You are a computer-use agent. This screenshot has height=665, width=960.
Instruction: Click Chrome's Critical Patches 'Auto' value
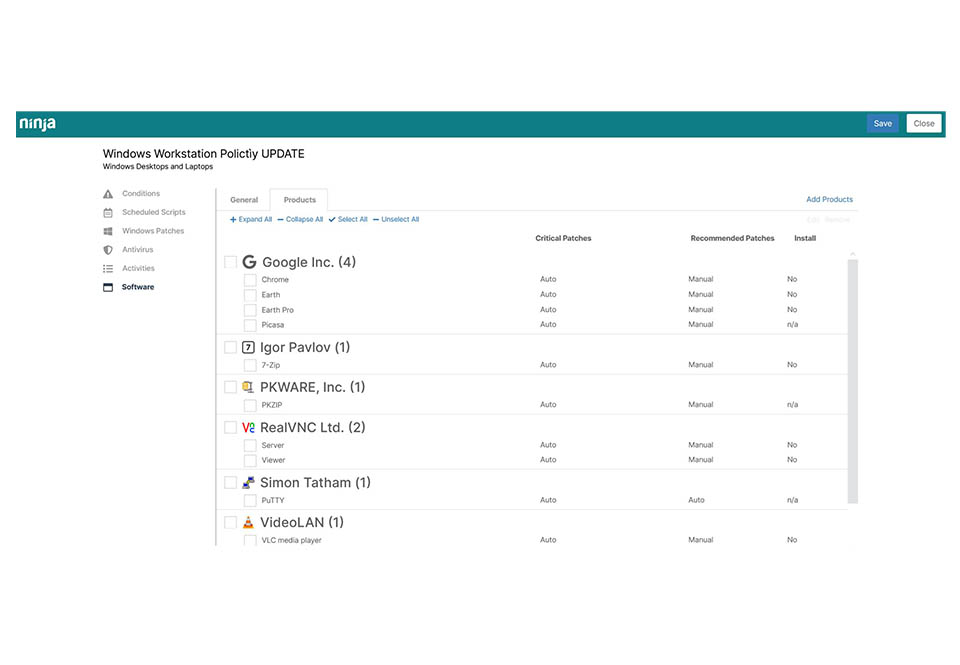(x=548, y=279)
